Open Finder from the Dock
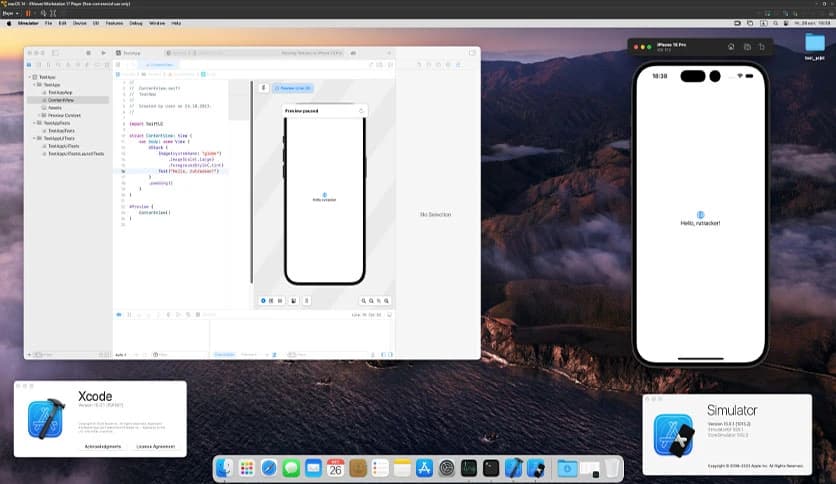The width and height of the screenshot is (836, 484). pyautogui.click(x=224, y=469)
